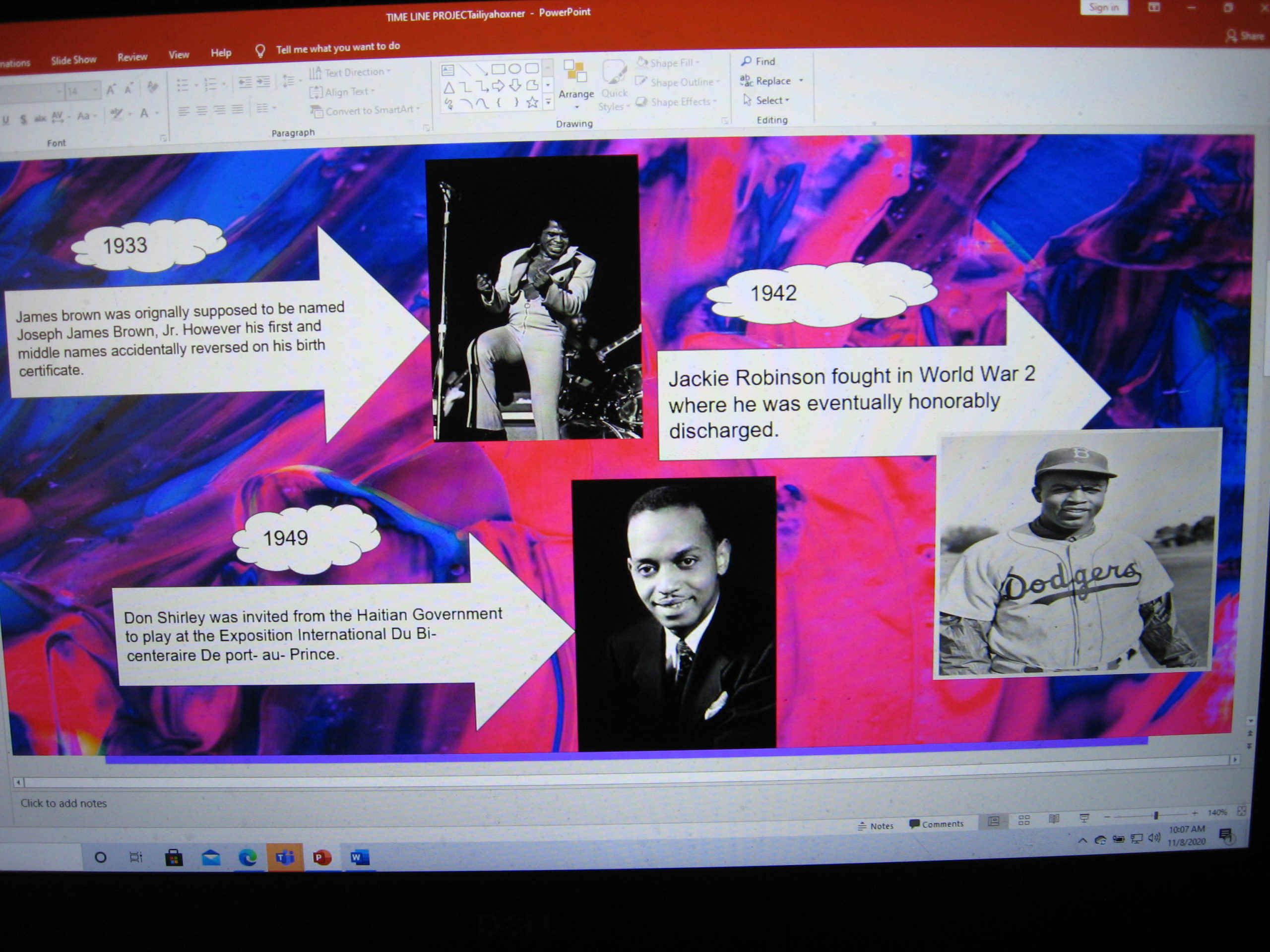This screenshot has height=952, width=1270.
Task: Insert a text box from shapes gallery
Action: (448, 70)
